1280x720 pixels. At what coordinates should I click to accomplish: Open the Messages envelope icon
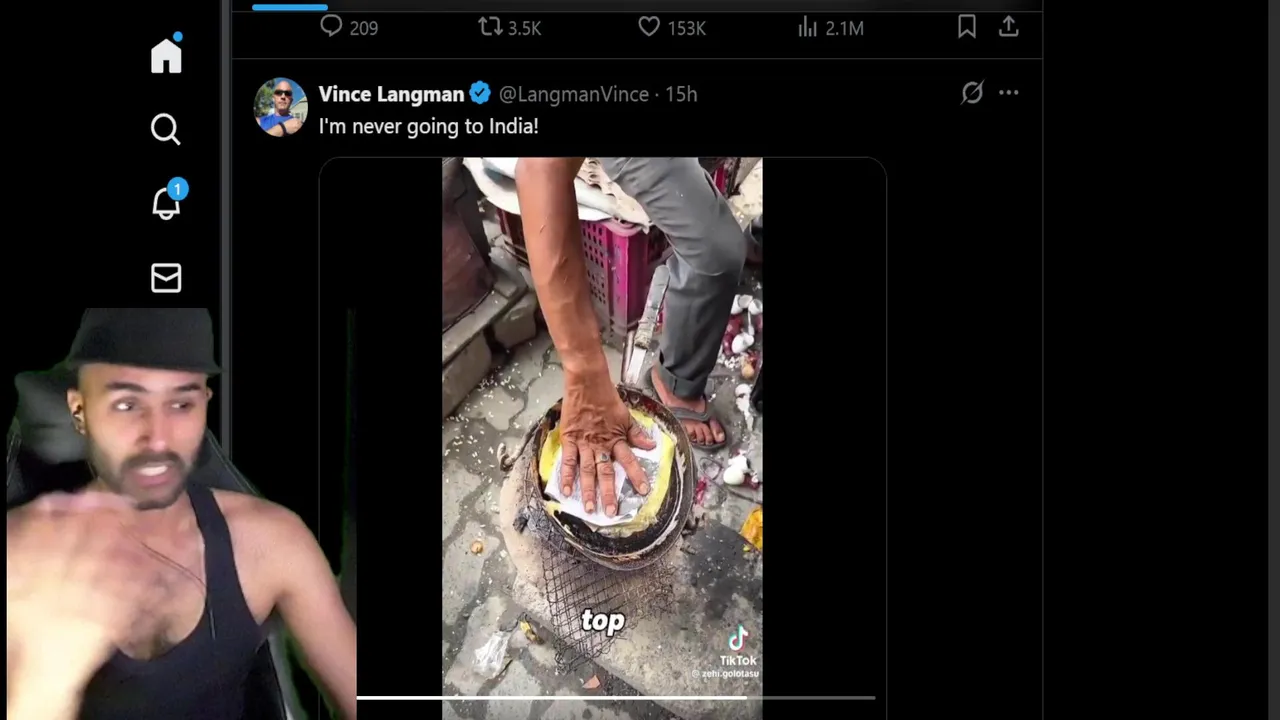pyautogui.click(x=166, y=278)
